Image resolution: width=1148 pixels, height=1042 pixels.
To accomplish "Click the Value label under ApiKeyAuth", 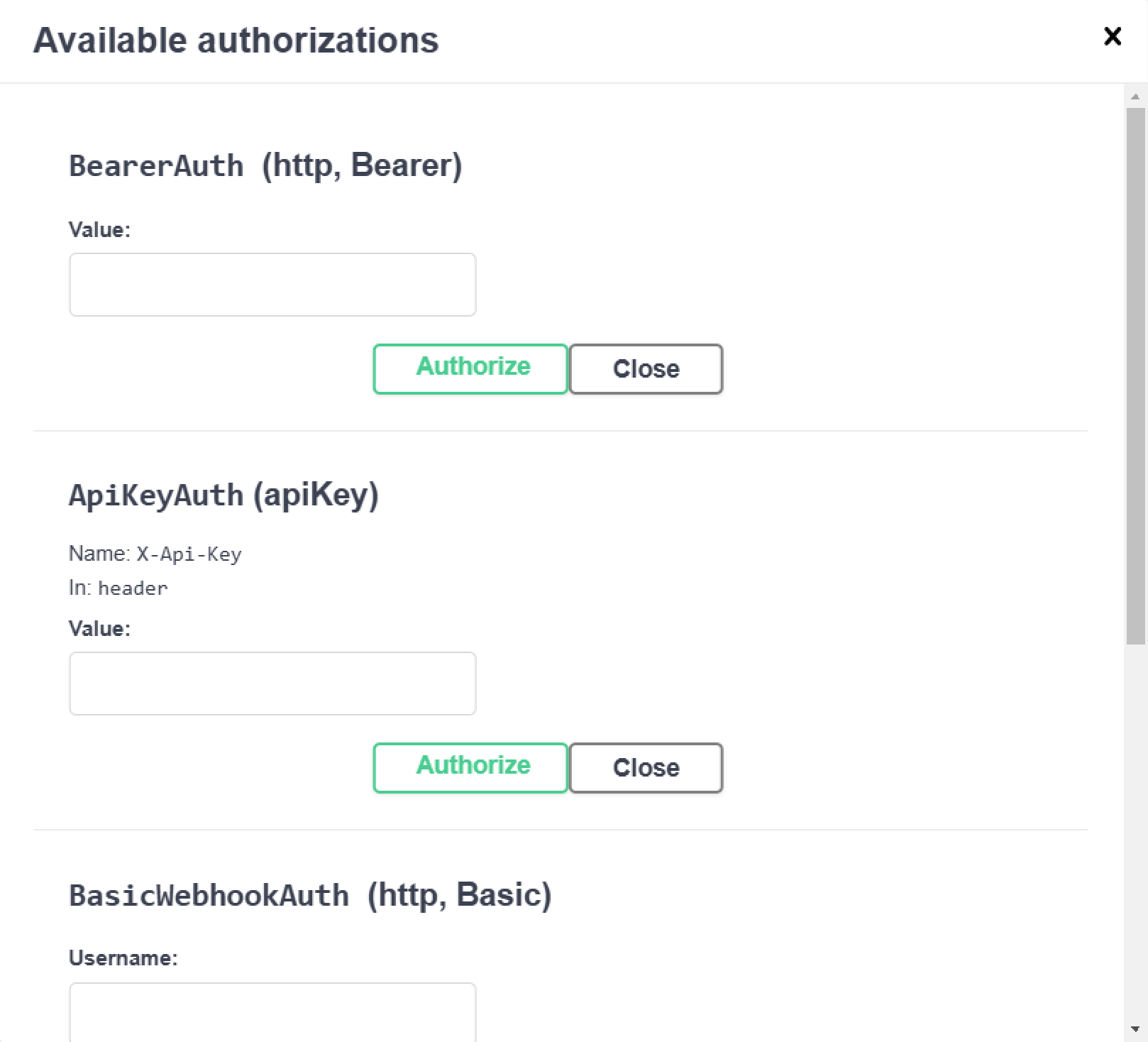I will pyautogui.click(x=99, y=629).
